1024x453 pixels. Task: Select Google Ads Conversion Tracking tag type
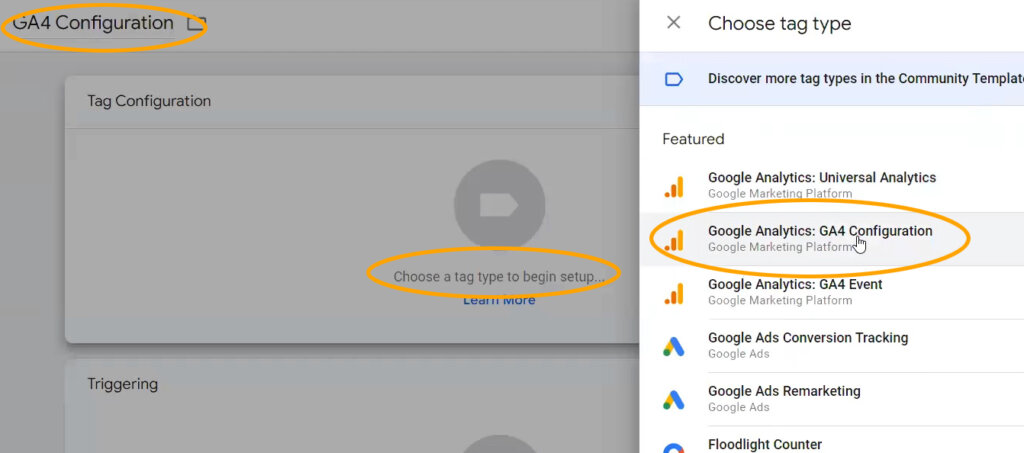(831, 346)
